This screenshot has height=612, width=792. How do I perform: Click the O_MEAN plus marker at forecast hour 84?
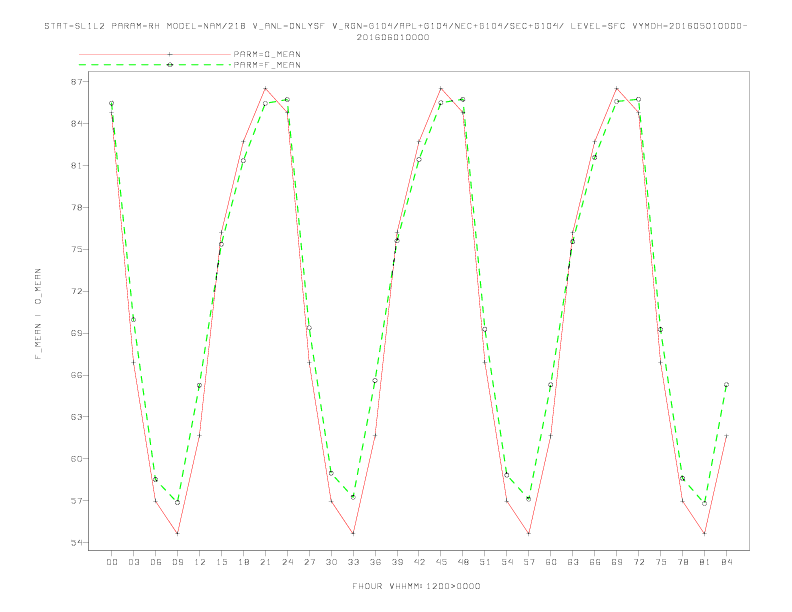point(726,435)
